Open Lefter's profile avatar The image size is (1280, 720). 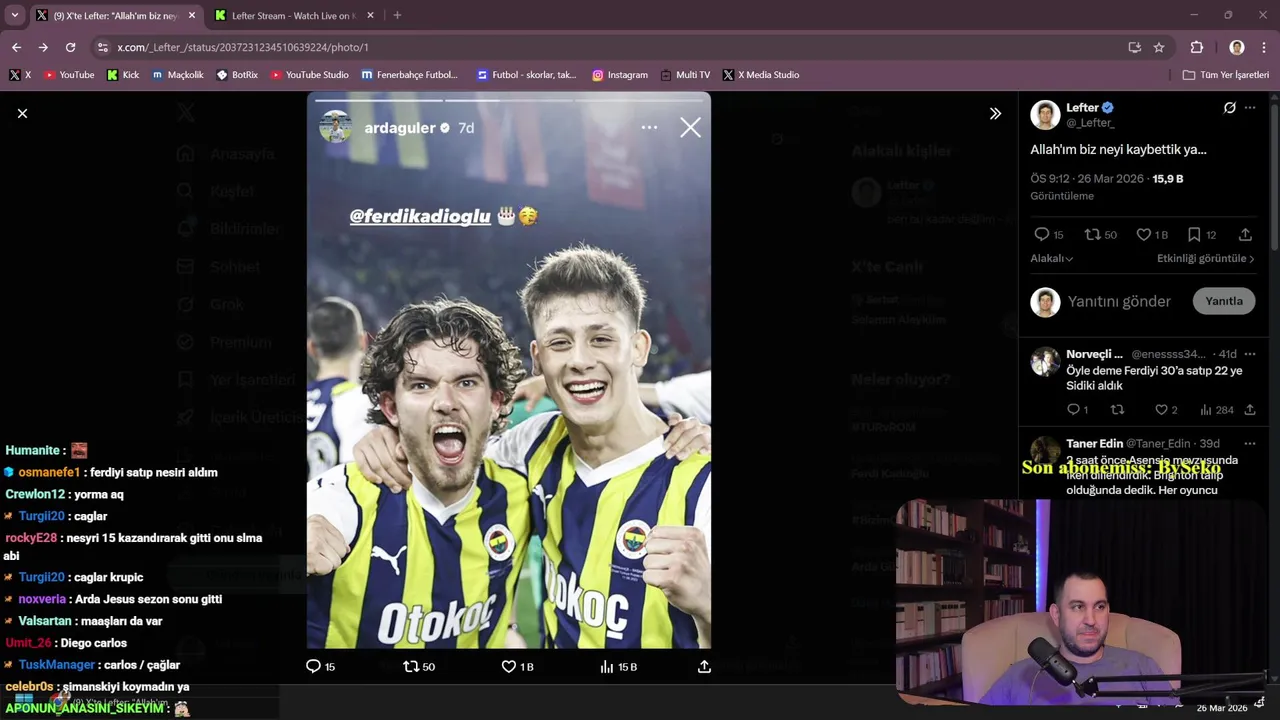pyautogui.click(x=1045, y=114)
